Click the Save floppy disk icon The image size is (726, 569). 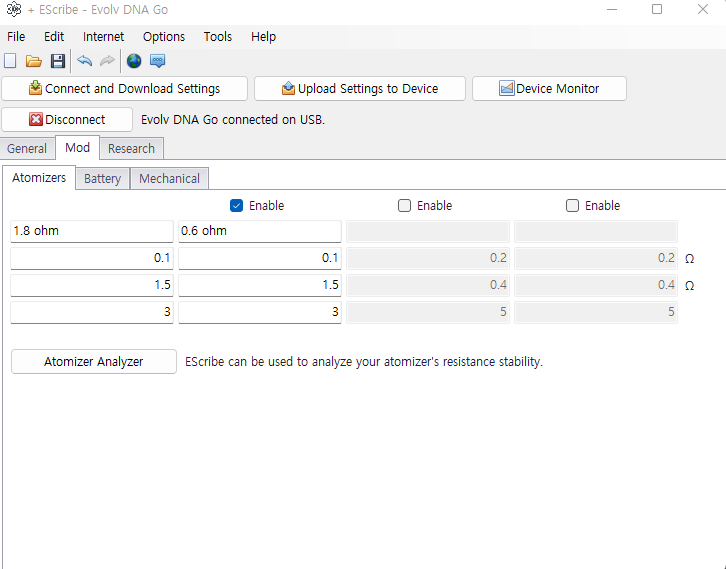[x=57, y=61]
